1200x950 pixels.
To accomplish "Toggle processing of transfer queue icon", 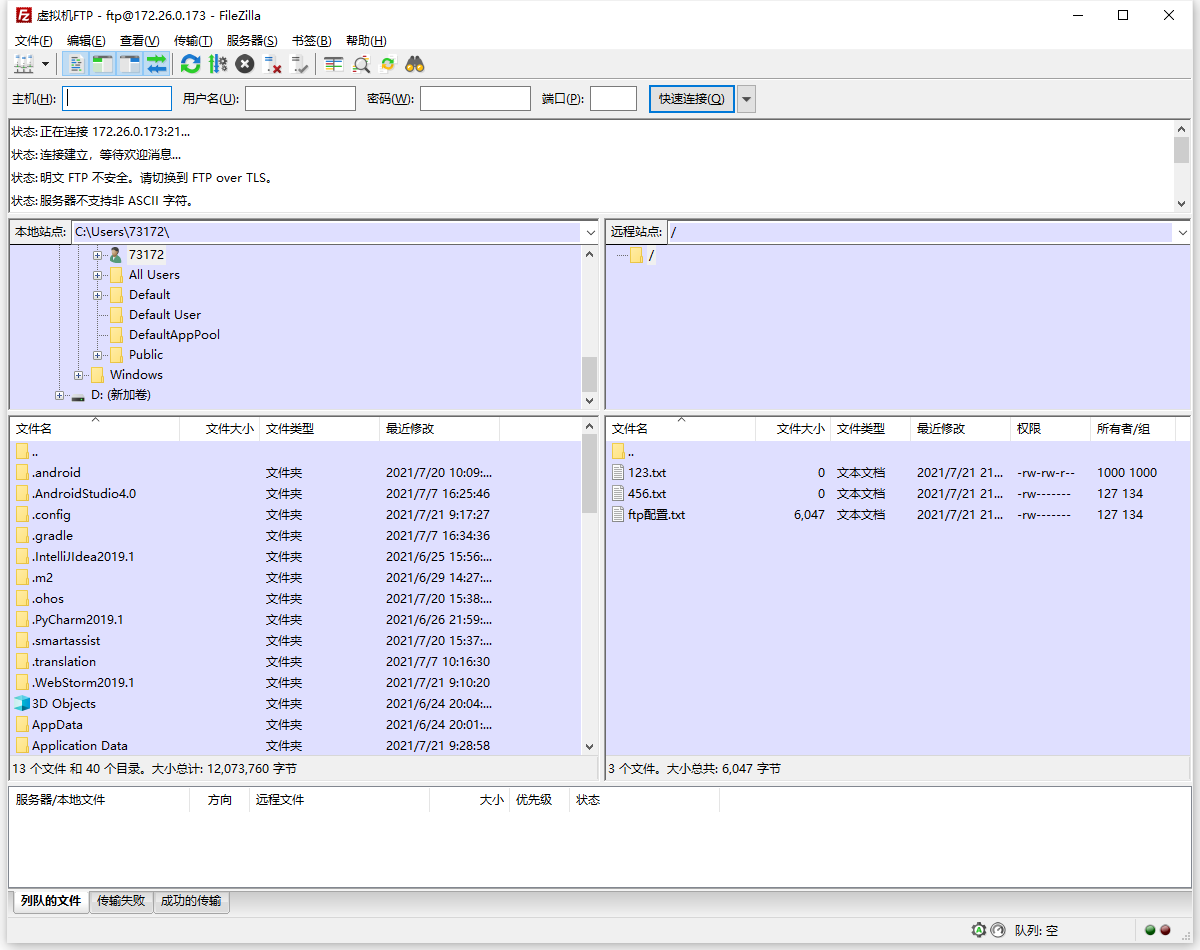I will (217, 64).
